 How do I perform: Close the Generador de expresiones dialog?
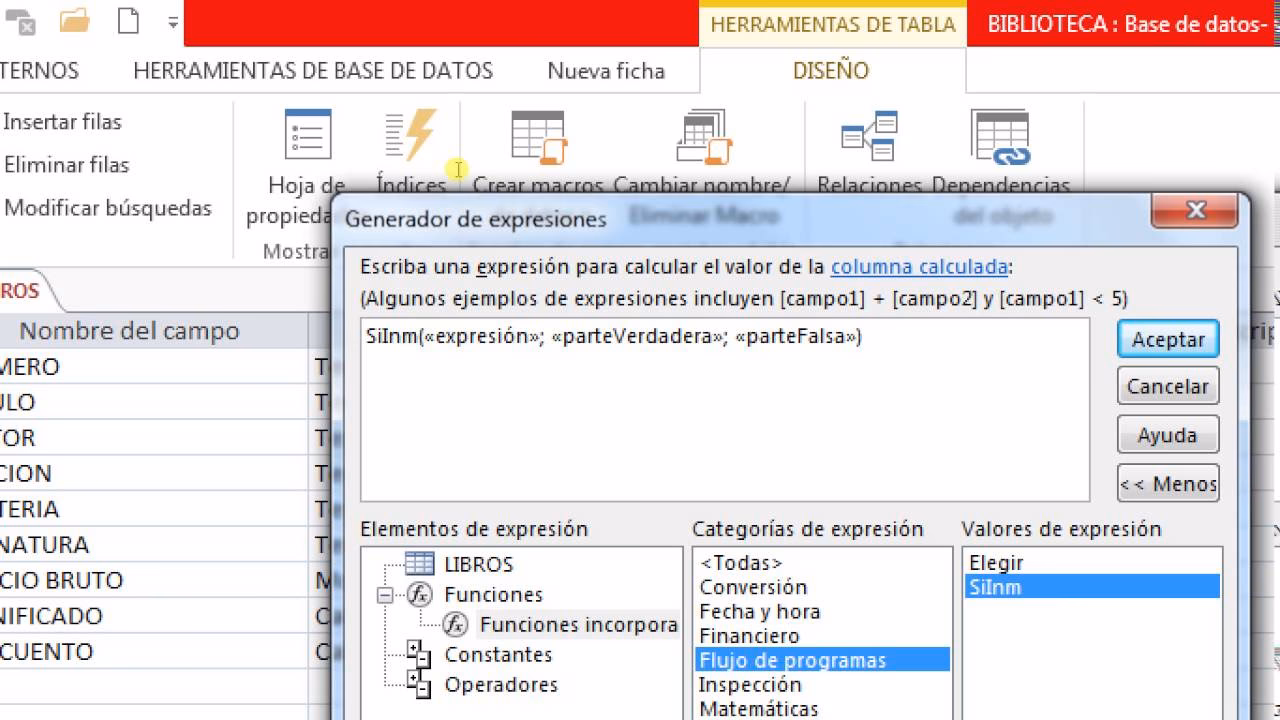click(x=1196, y=211)
